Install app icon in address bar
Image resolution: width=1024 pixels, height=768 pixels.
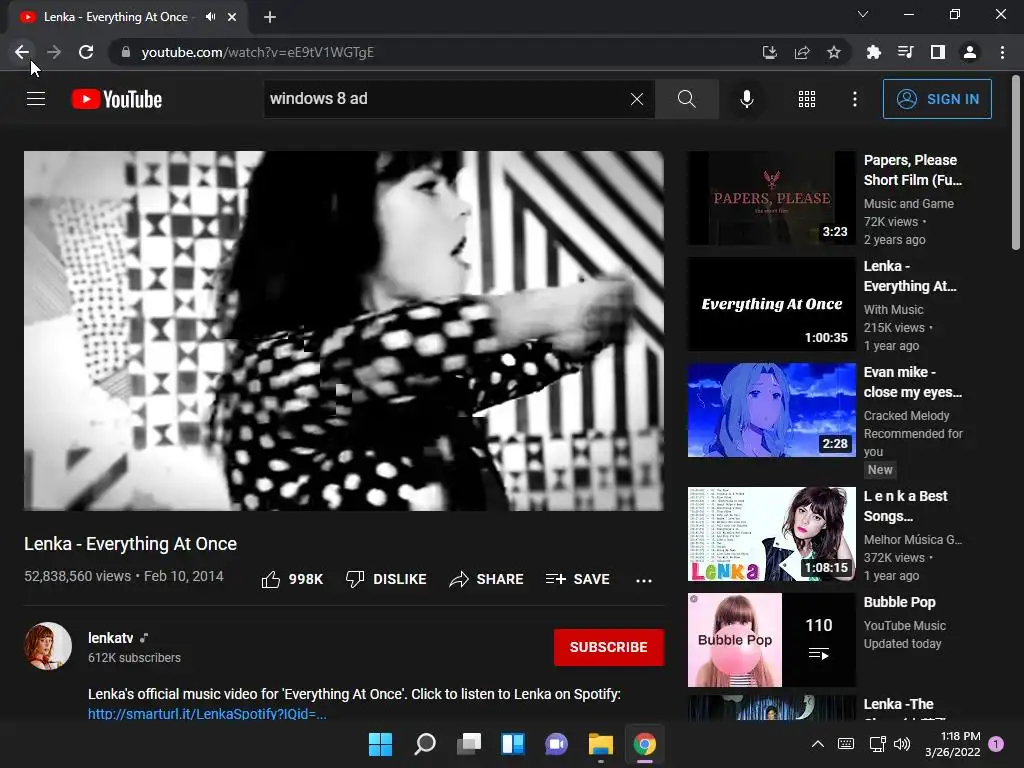769,52
